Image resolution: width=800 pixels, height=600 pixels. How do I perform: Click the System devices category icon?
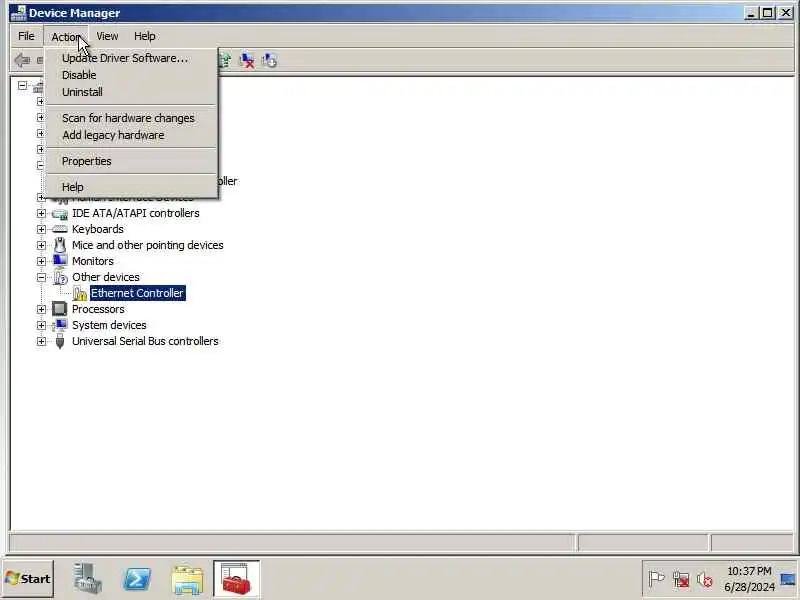coord(60,325)
